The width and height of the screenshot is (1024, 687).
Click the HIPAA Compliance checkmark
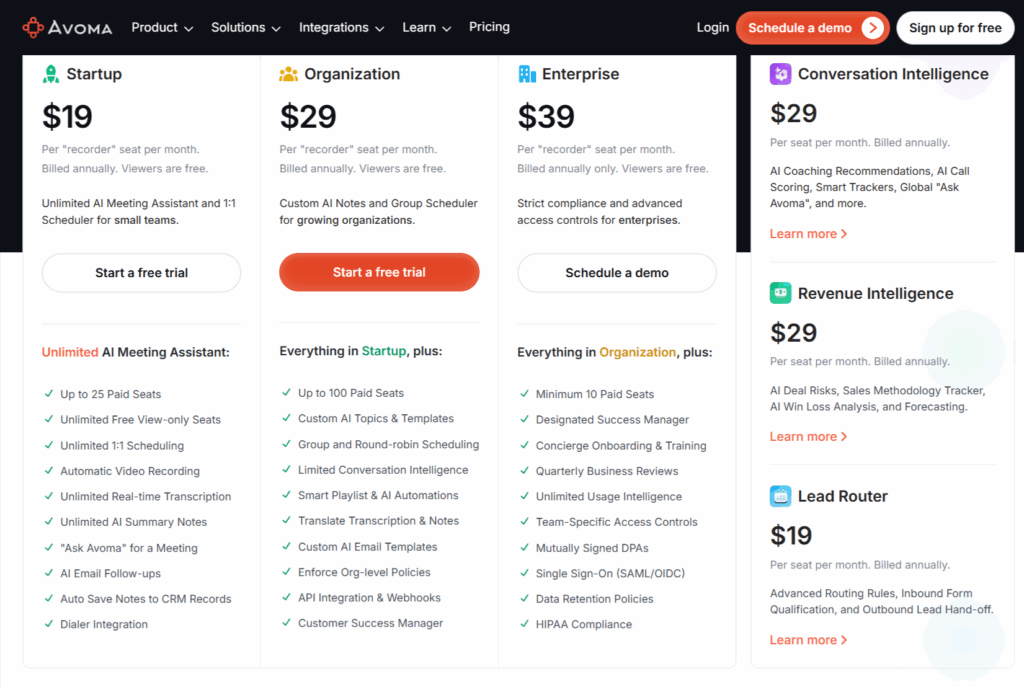coord(524,624)
